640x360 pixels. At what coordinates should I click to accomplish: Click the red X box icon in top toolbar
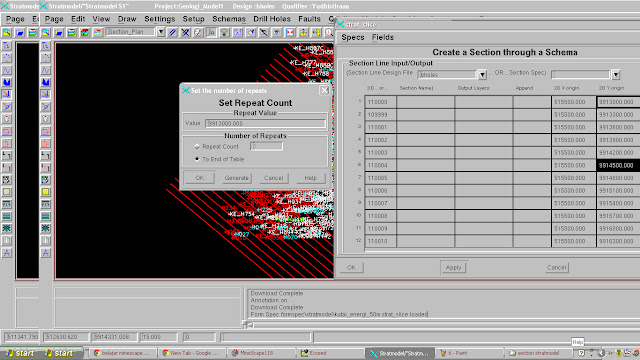(290, 32)
